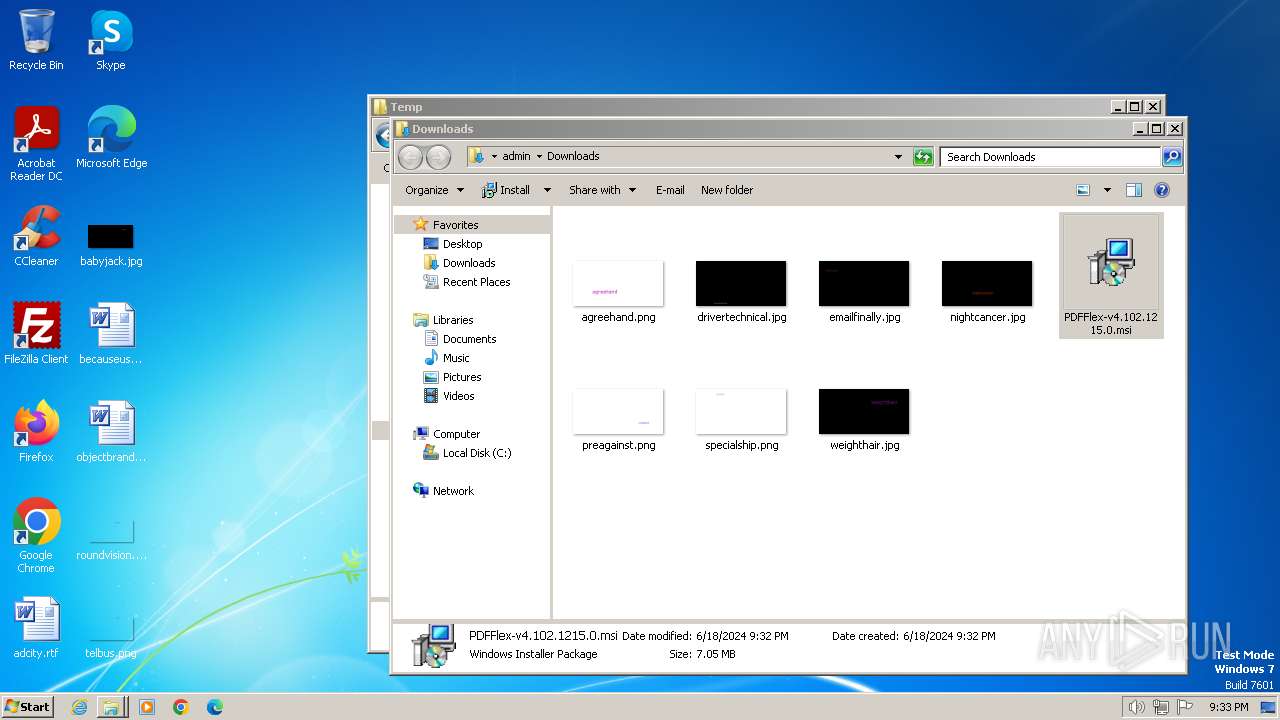The image size is (1280, 720).
Task: Create a New folder
Action: click(x=727, y=190)
